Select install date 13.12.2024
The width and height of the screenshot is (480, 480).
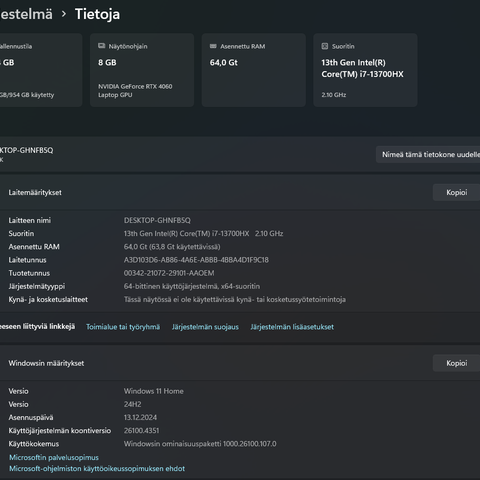140,417
